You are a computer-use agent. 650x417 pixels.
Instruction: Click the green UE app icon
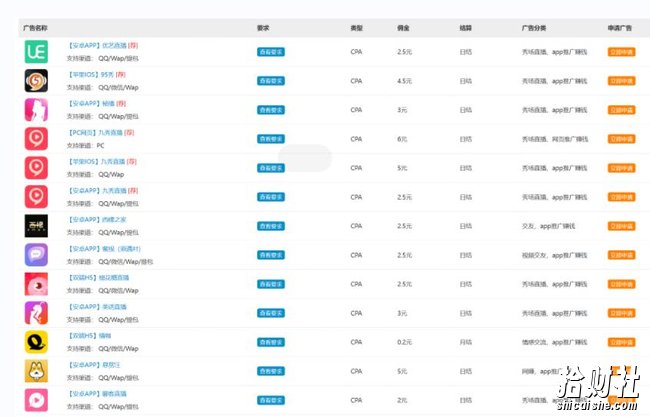point(36,52)
